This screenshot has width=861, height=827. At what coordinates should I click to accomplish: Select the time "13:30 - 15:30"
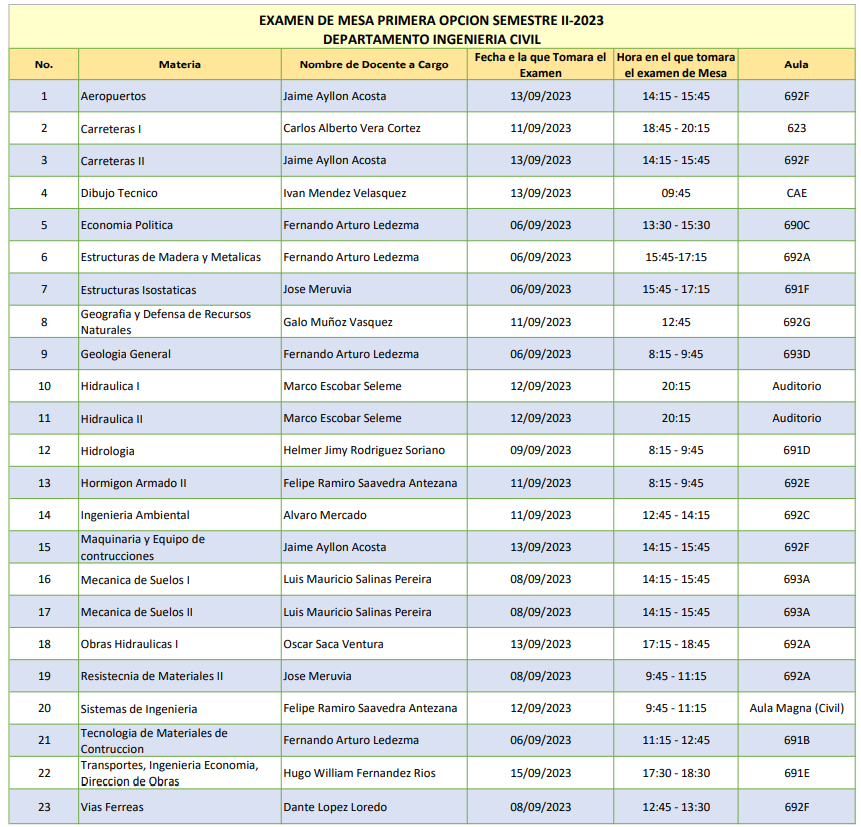pos(677,225)
